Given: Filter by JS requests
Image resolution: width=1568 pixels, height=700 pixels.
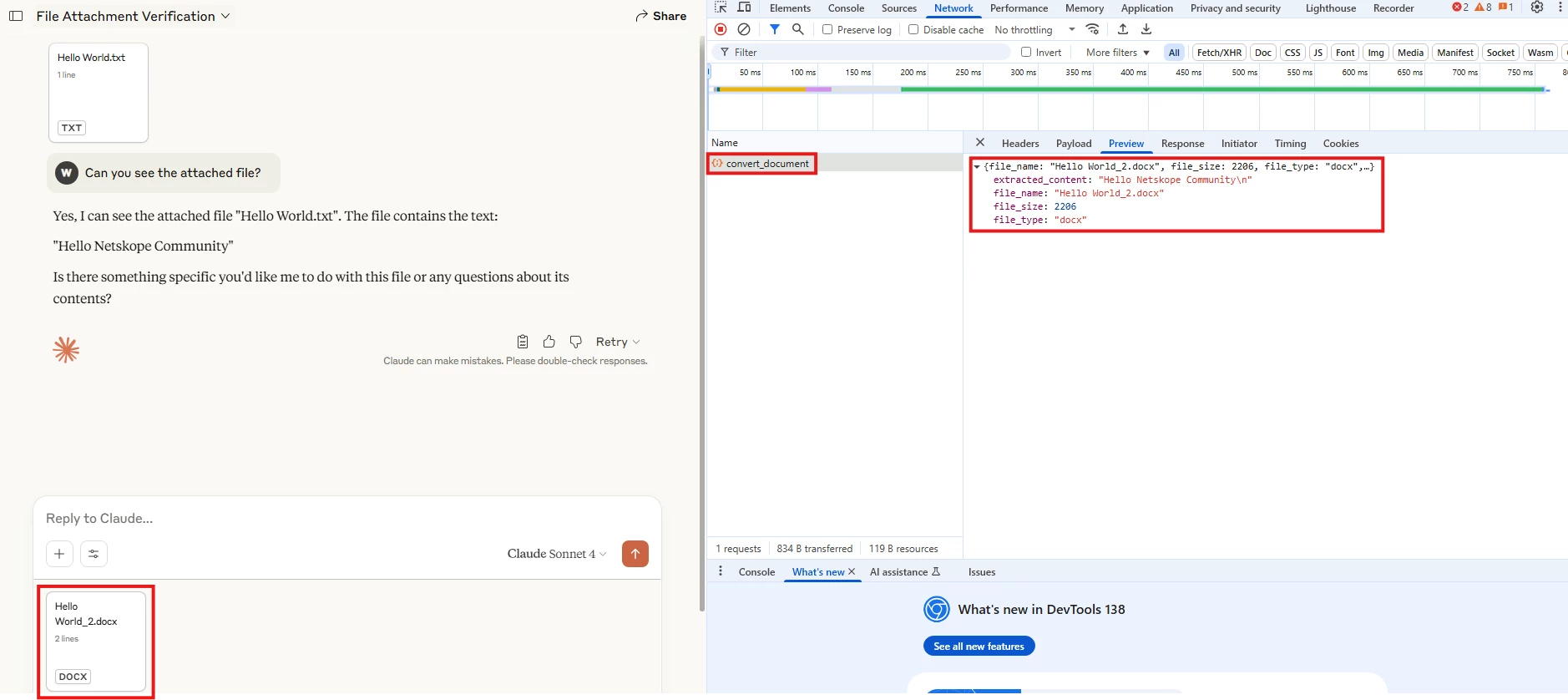Looking at the screenshot, I should tap(1318, 53).
